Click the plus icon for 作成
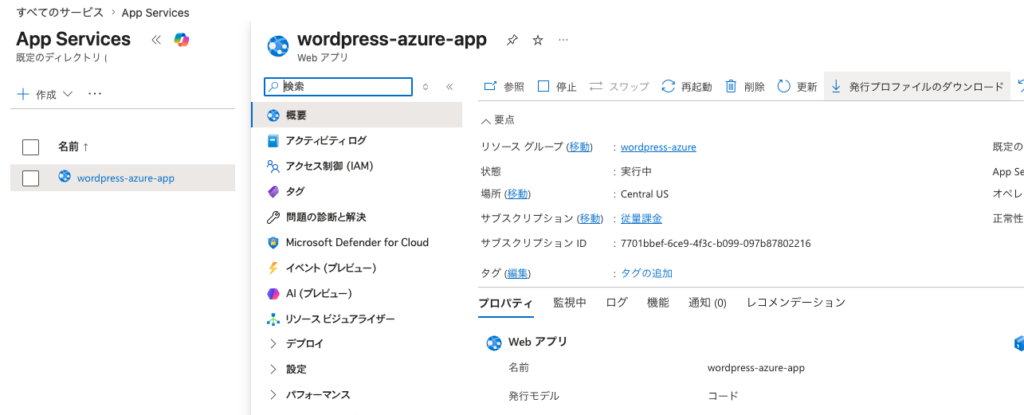1024x415 pixels. pyautogui.click(x=23, y=94)
